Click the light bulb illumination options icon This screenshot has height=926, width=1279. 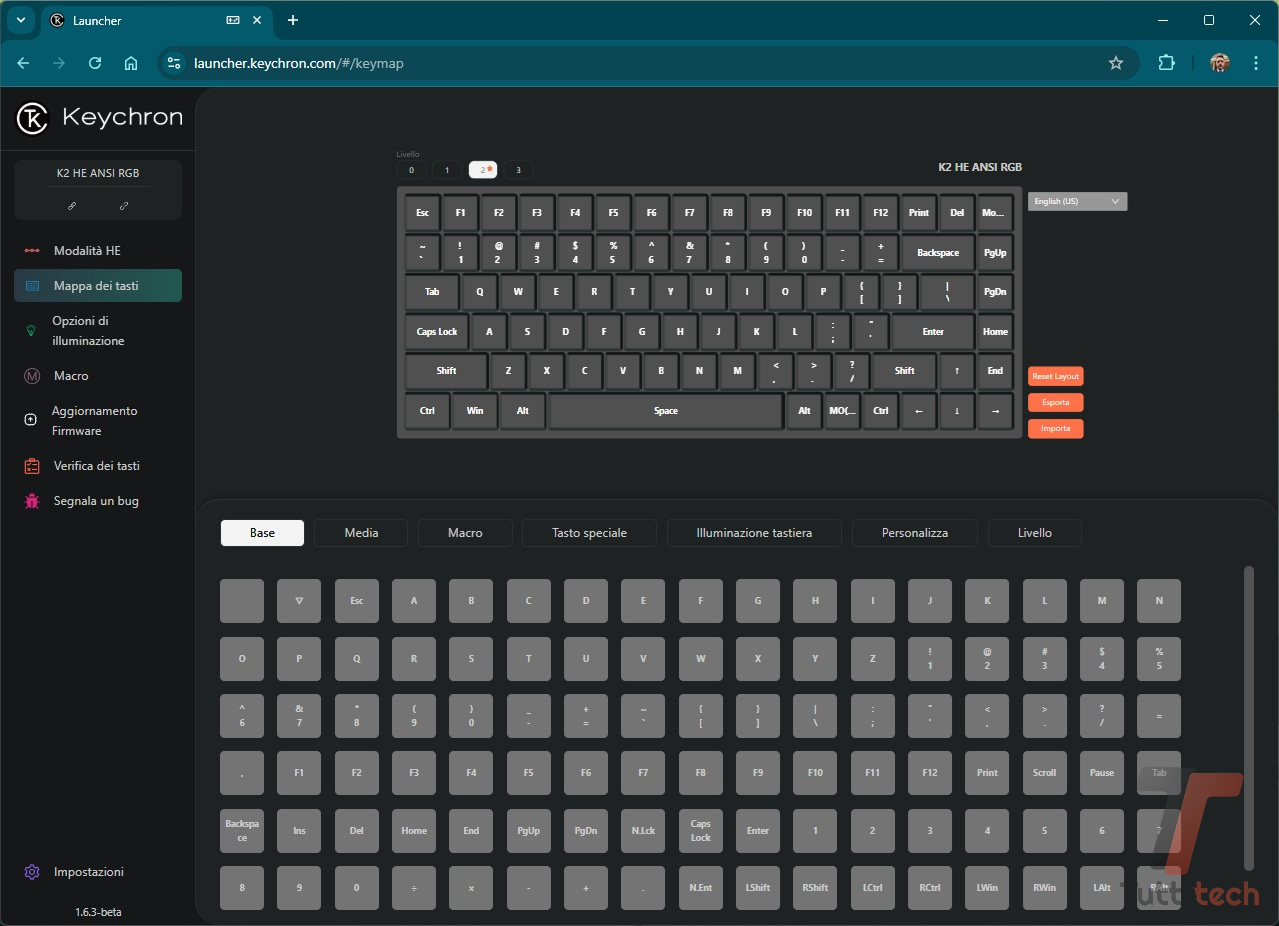click(x=31, y=331)
